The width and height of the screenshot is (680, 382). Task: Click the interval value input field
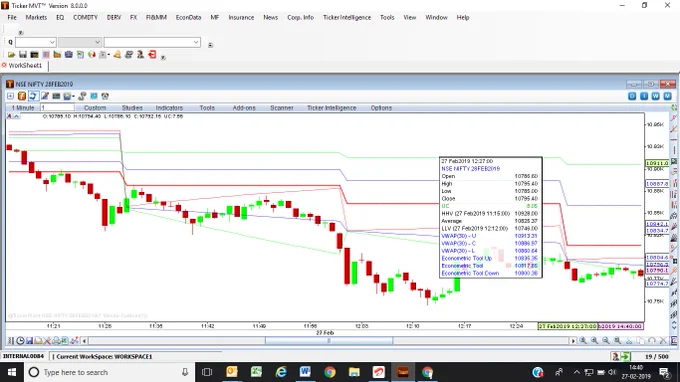(x=57, y=108)
